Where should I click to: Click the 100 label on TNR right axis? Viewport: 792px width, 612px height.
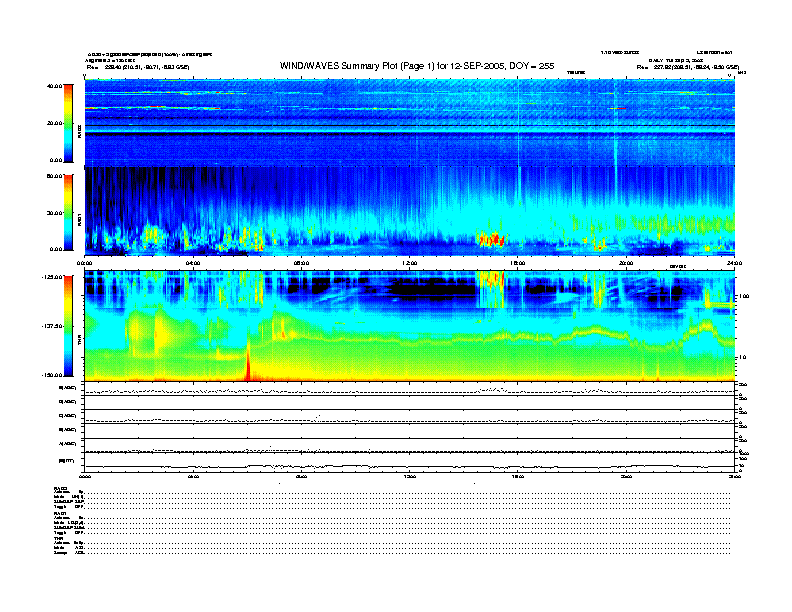click(744, 296)
